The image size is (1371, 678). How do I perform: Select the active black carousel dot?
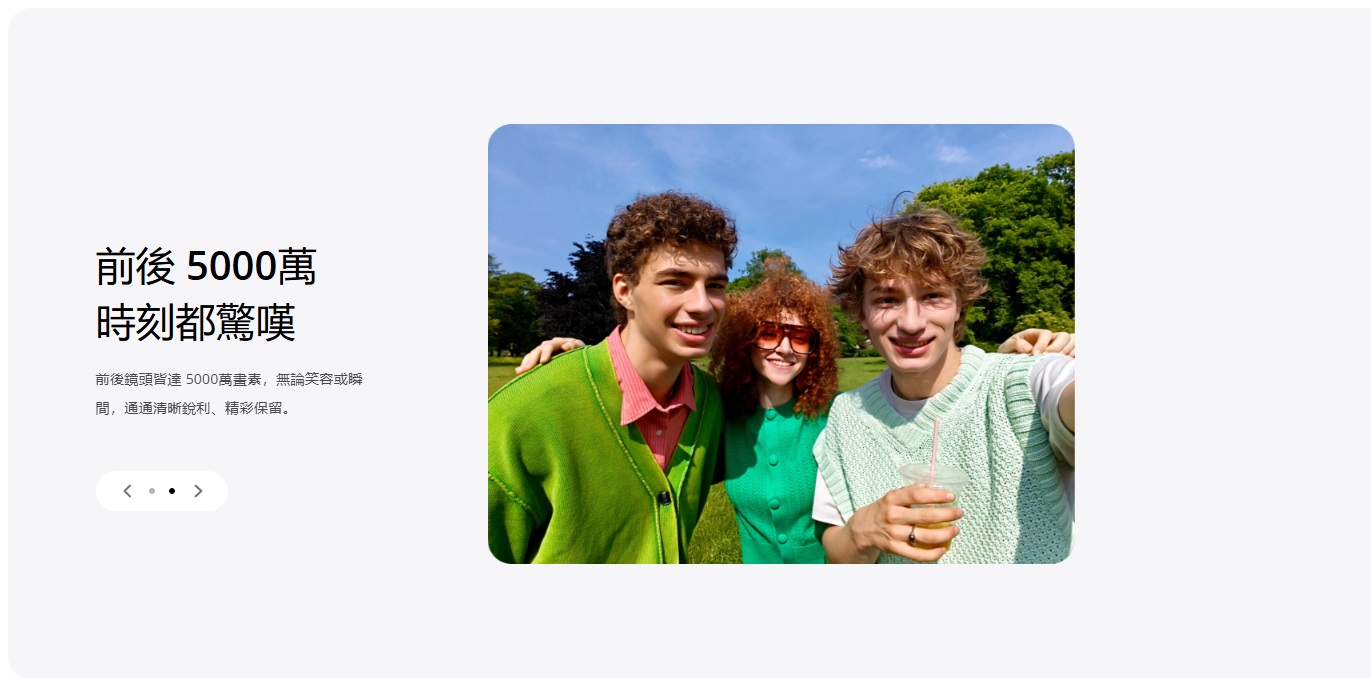172,491
